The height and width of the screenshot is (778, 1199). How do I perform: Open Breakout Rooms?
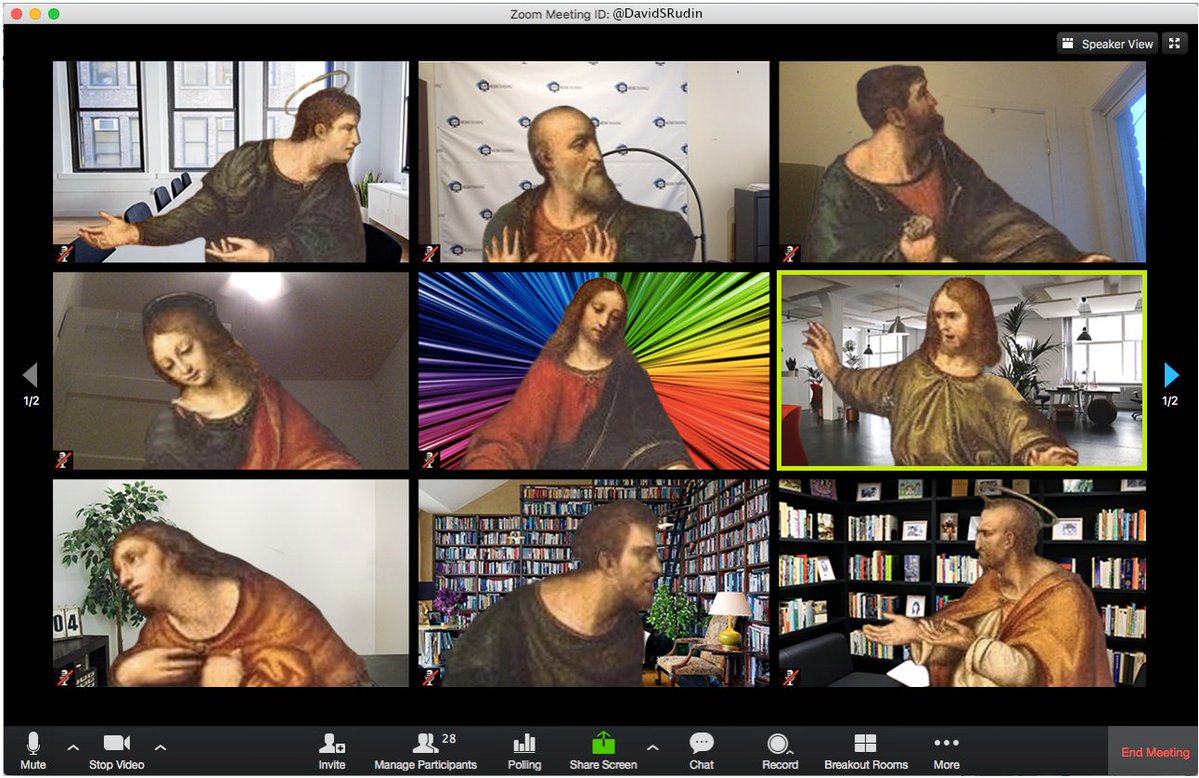865,745
